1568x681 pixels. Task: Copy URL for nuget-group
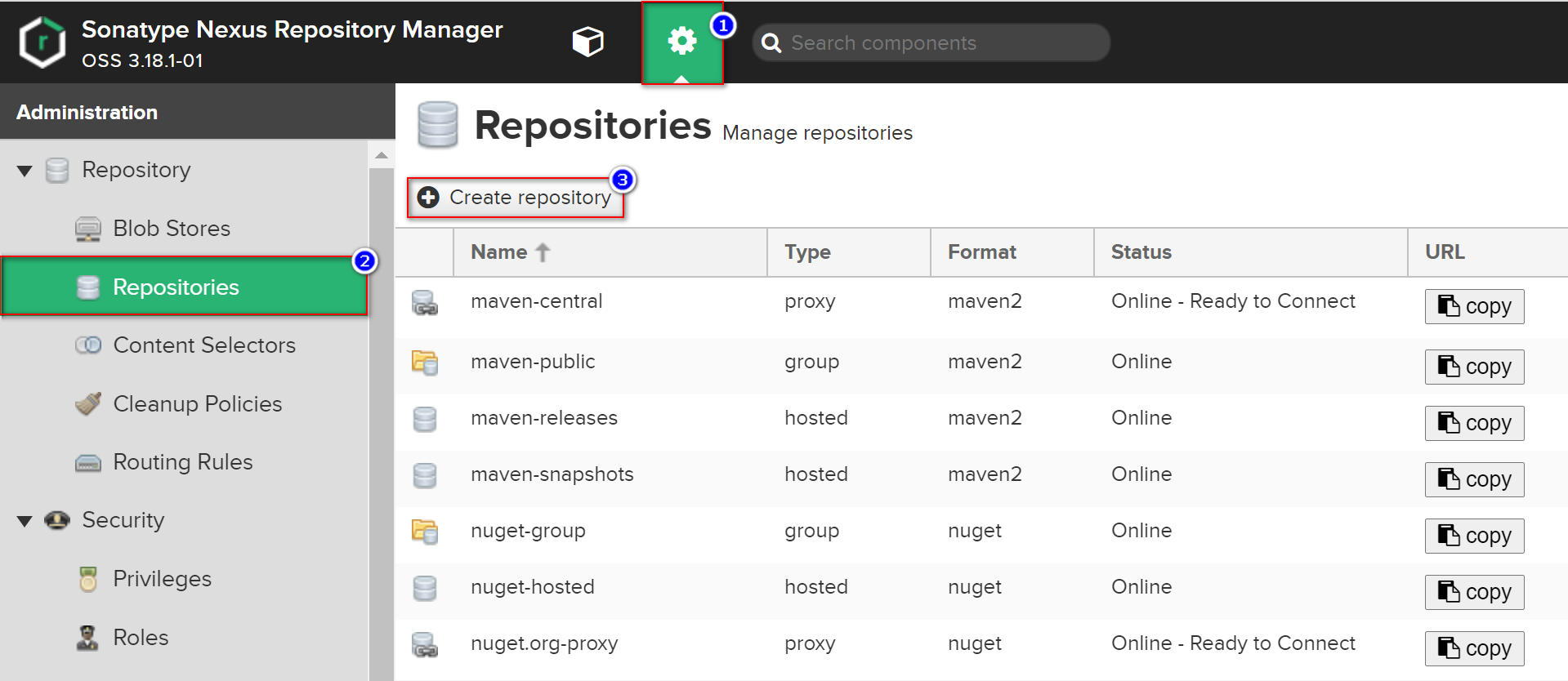point(1474,536)
